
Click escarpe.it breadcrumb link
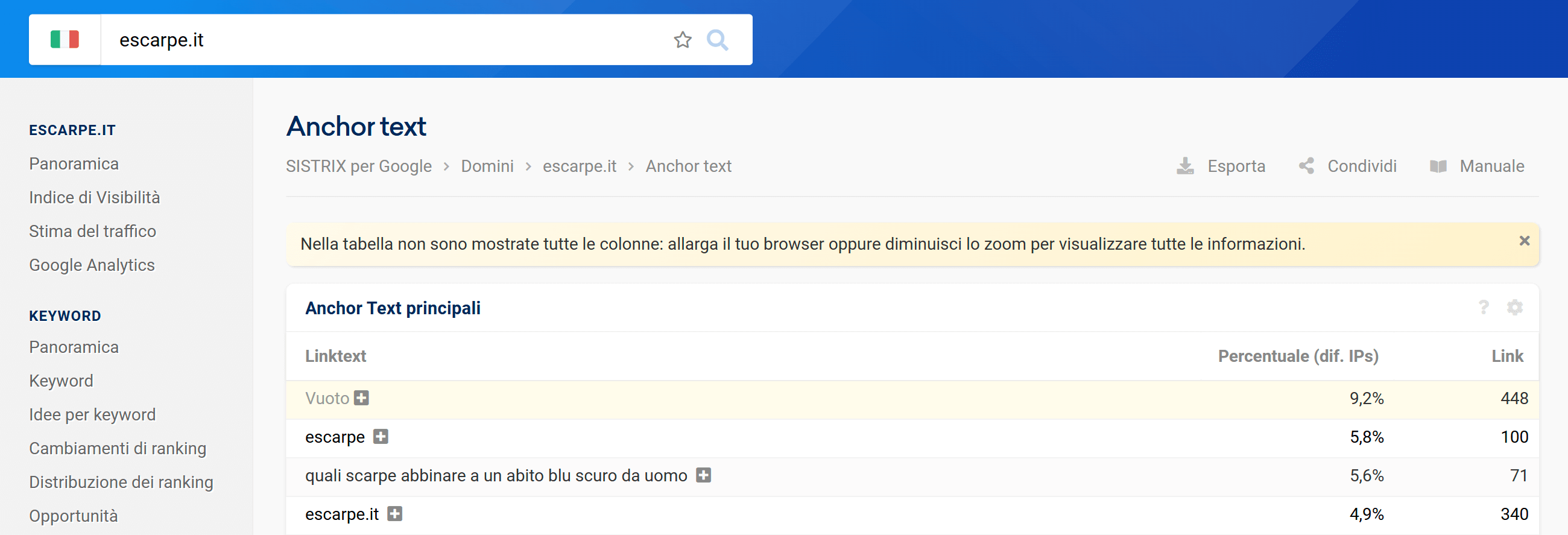pyautogui.click(x=580, y=166)
